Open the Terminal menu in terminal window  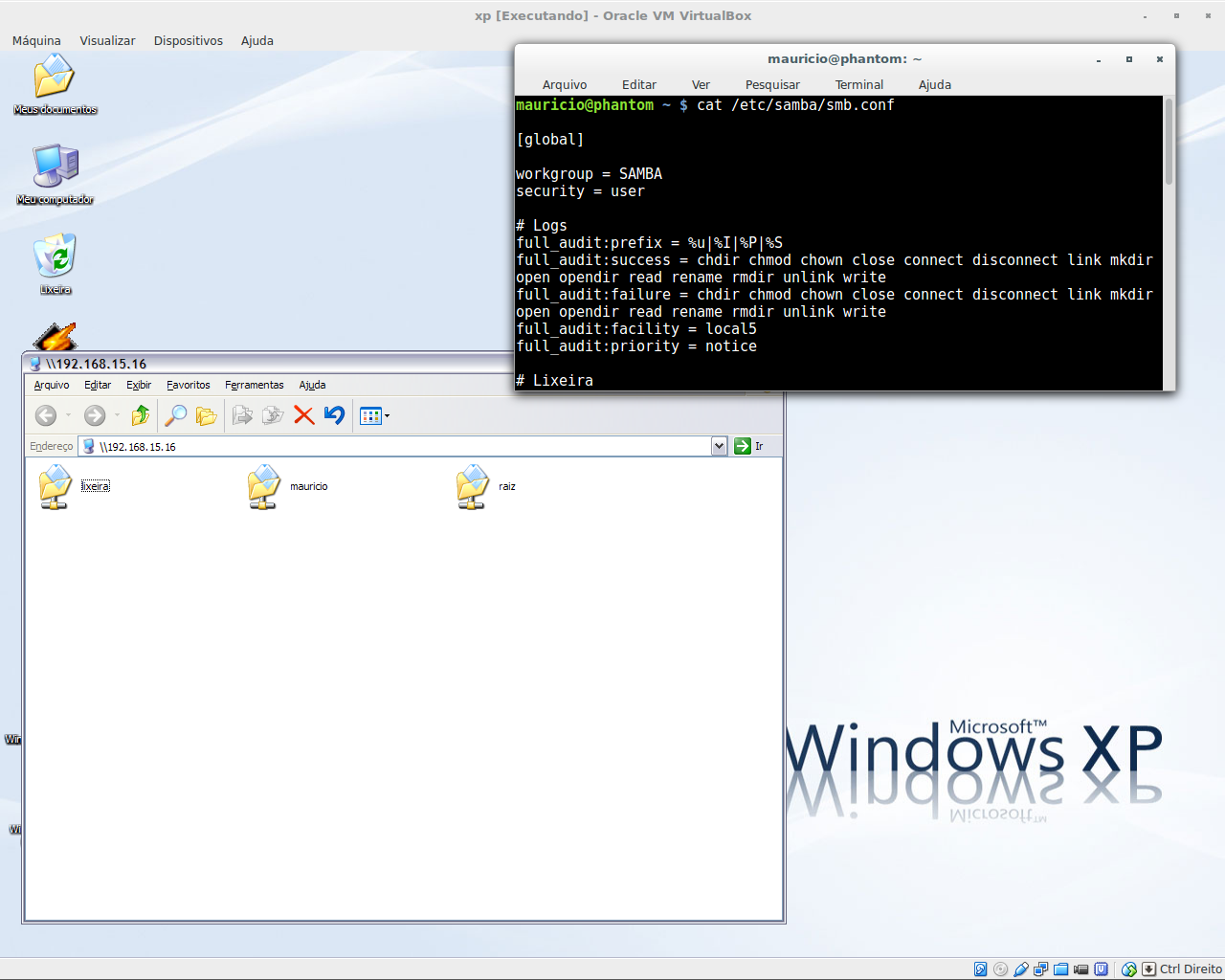(x=859, y=84)
